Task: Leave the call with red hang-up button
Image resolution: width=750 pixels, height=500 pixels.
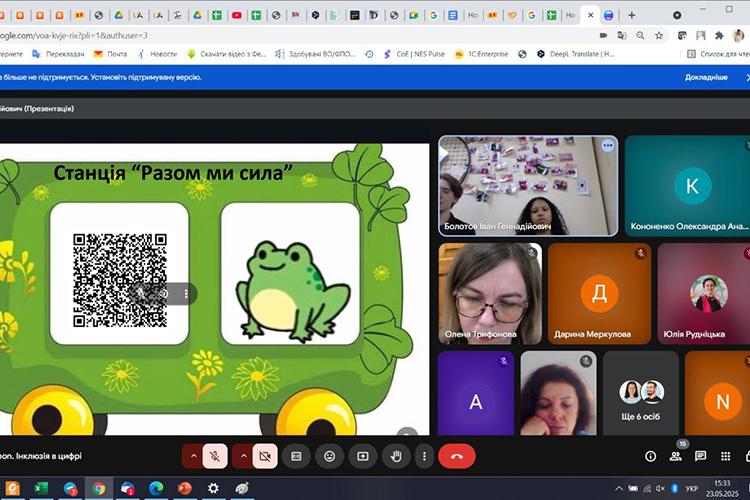Action: (x=457, y=456)
